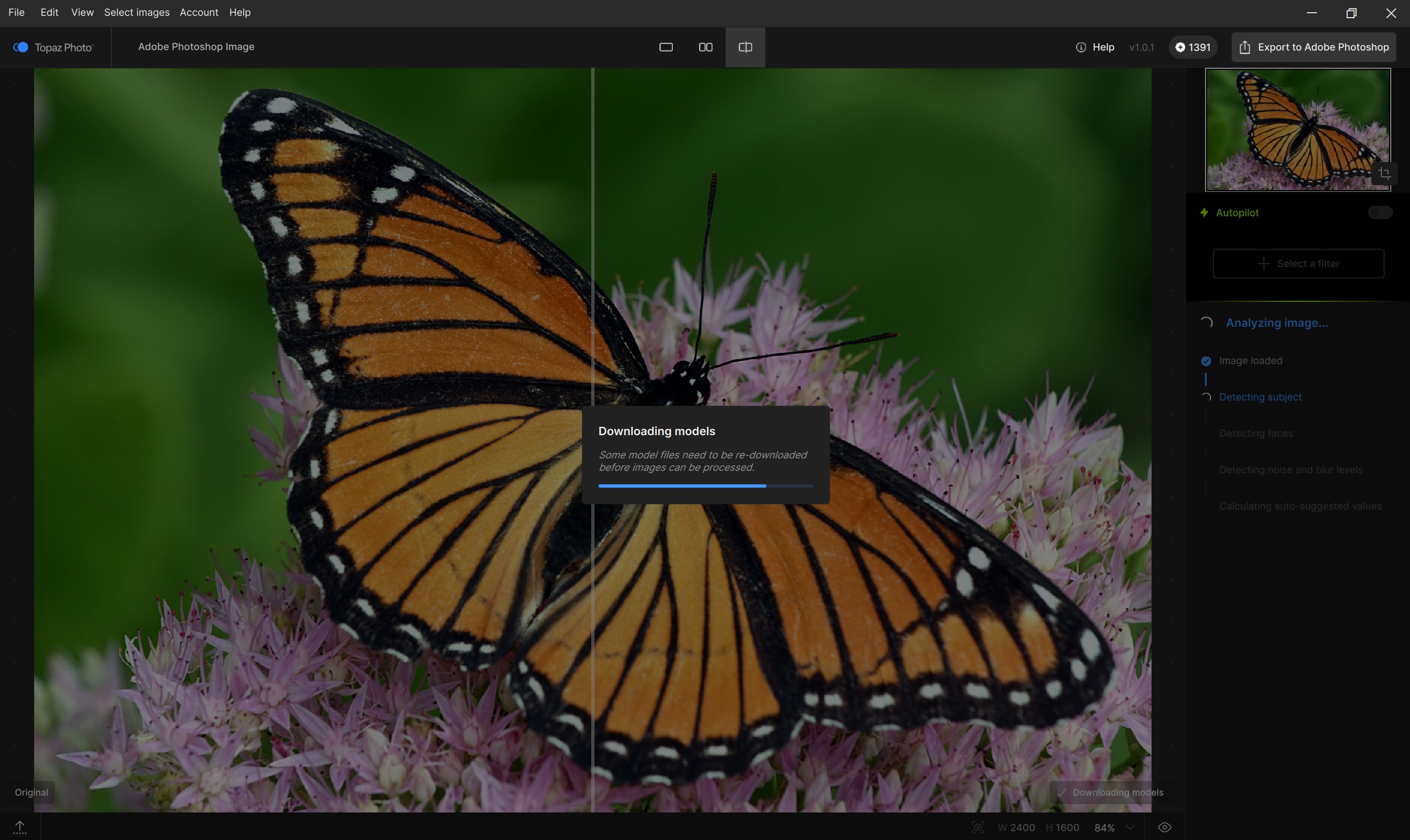1410x840 pixels.
Task: Open the Account menu
Action: [x=199, y=13]
